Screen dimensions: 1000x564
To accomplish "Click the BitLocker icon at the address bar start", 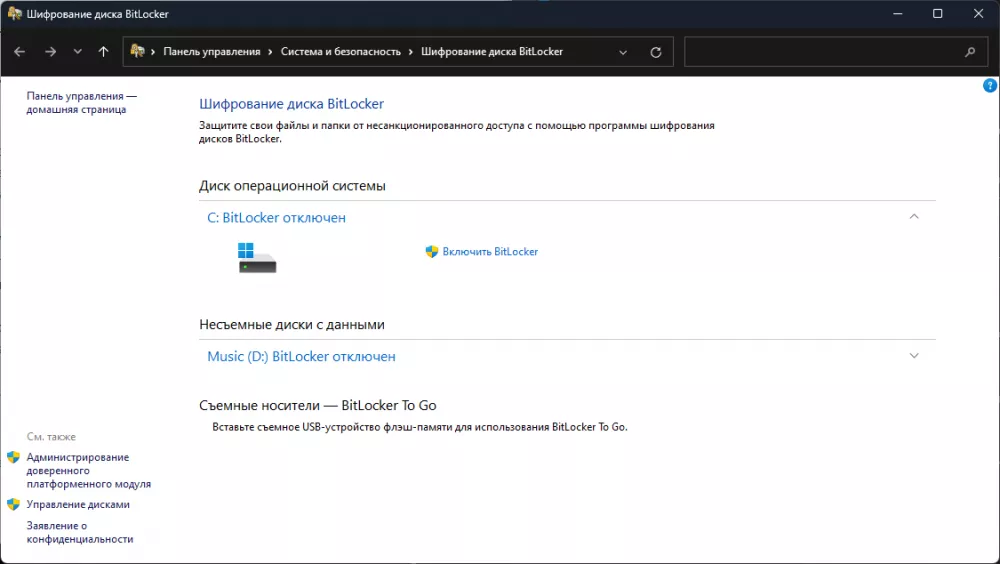I will pos(138,52).
